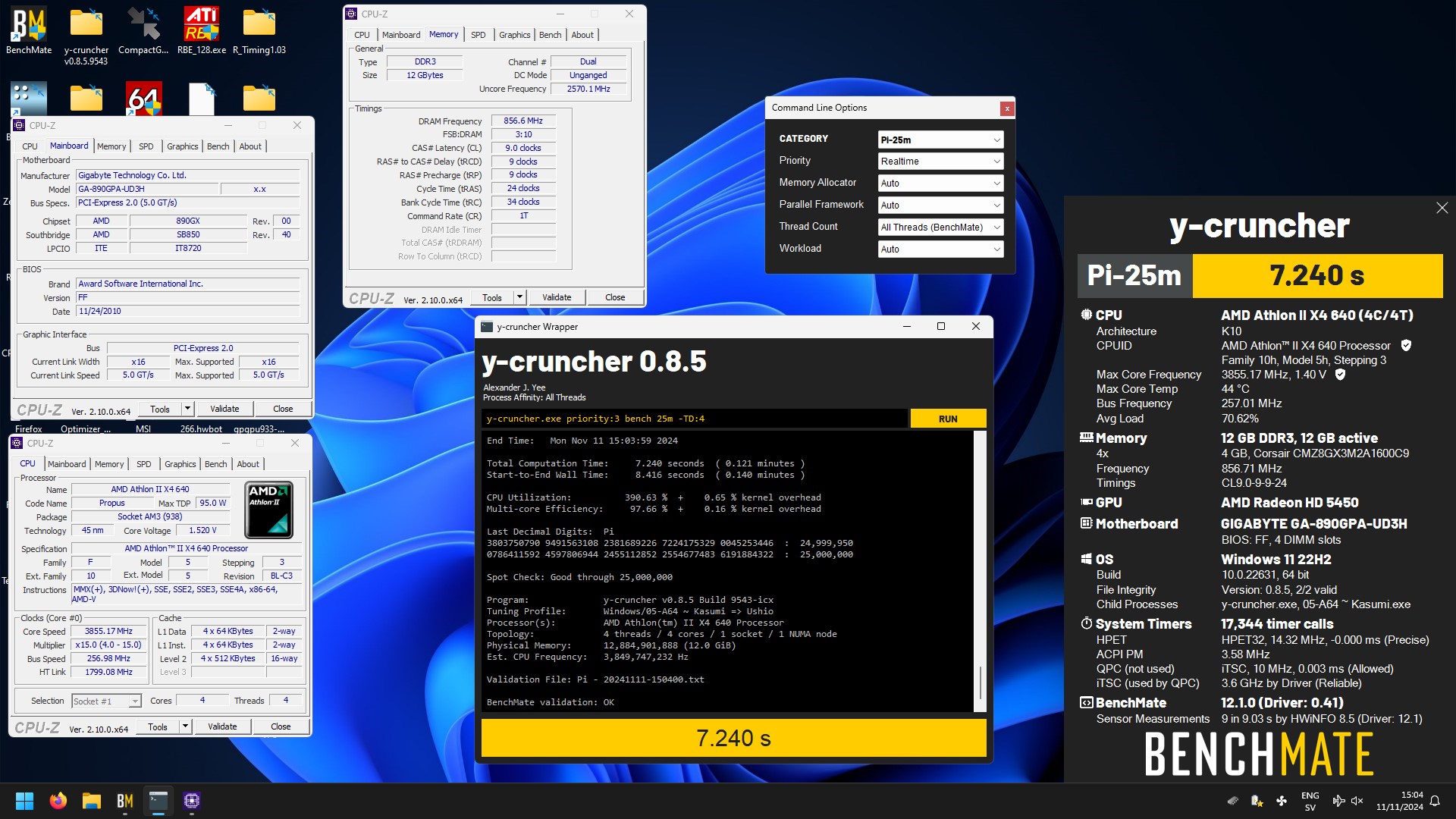Maximize the y-cruncher Wrapper window
The width and height of the screenshot is (1456, 819).
941,327
